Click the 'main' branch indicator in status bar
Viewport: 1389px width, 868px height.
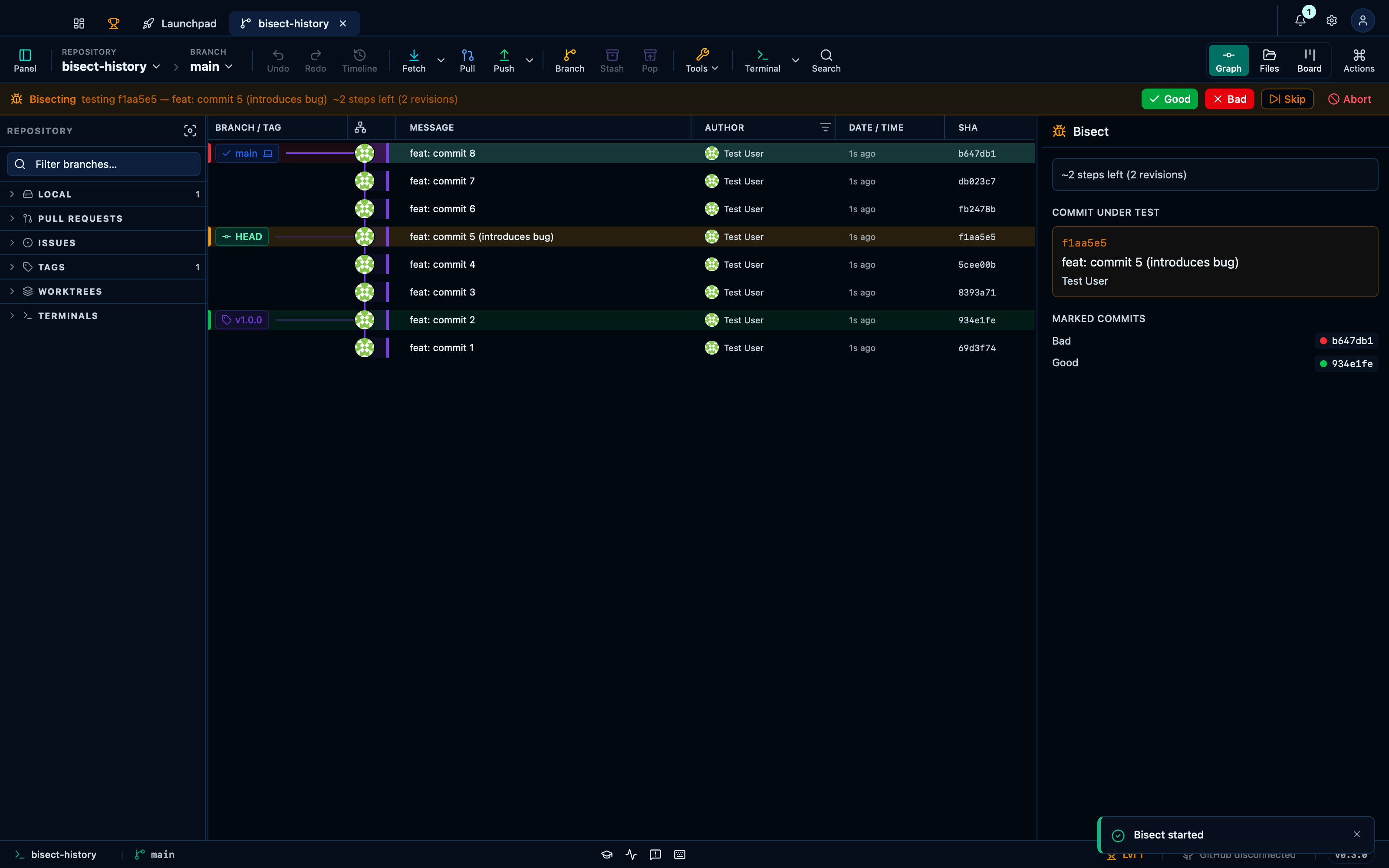pyautogui.click(x=155, y=855)
